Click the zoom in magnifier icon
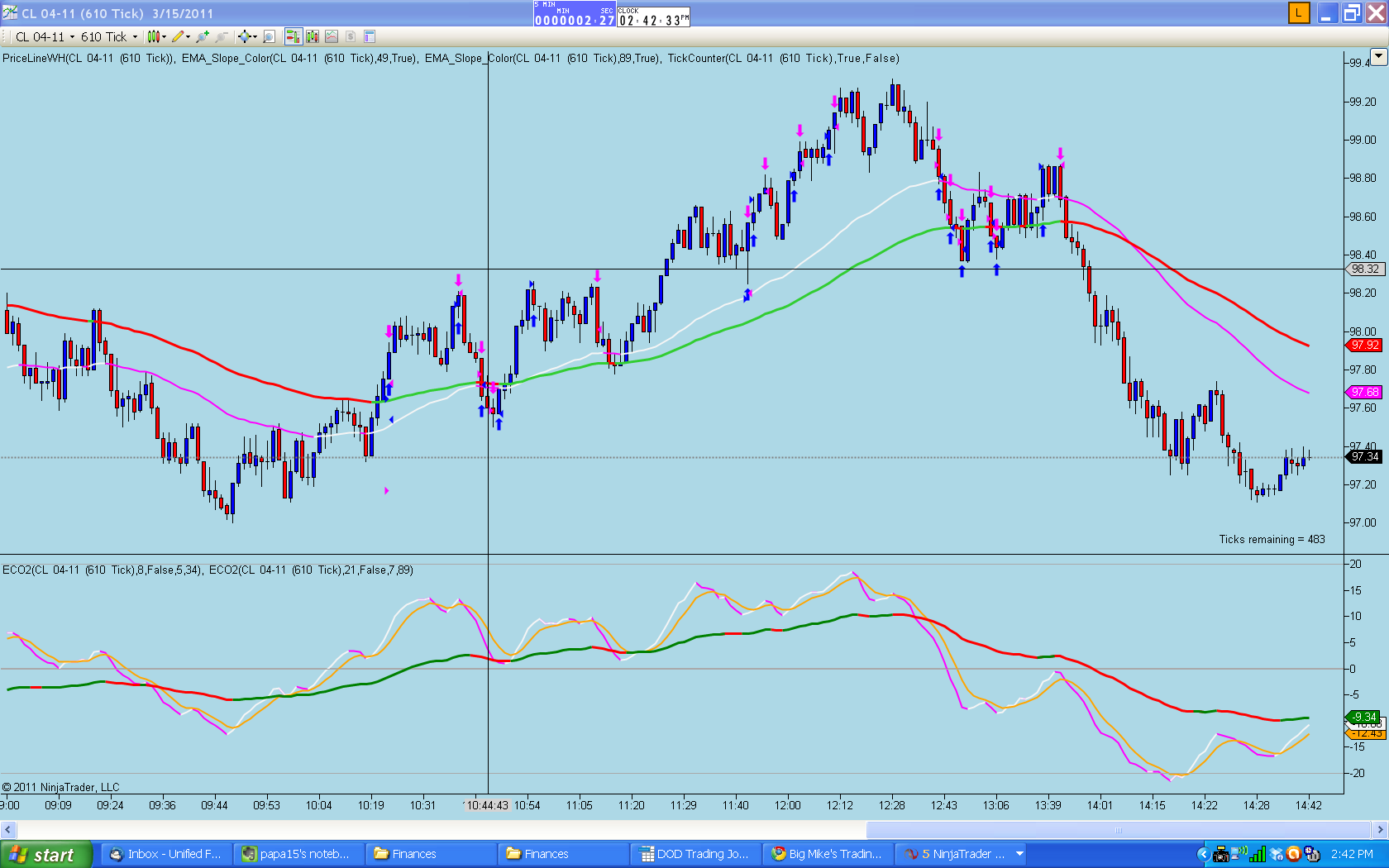The image size is (1389, 868). 203,36
